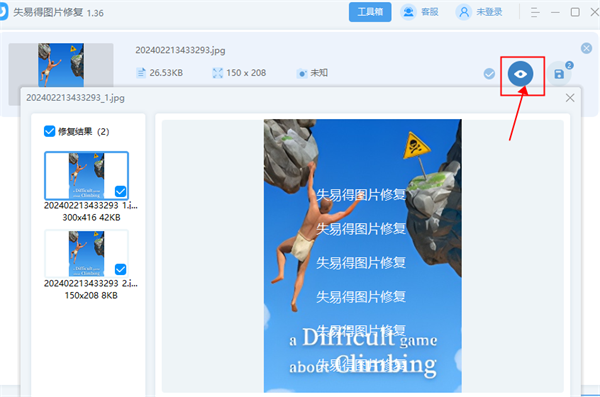Click the 202402213433293 2.j... filename label
Image resolution: width=600 pixels, height=397 pixels.
pyautogui.click(x=91, y=283)
